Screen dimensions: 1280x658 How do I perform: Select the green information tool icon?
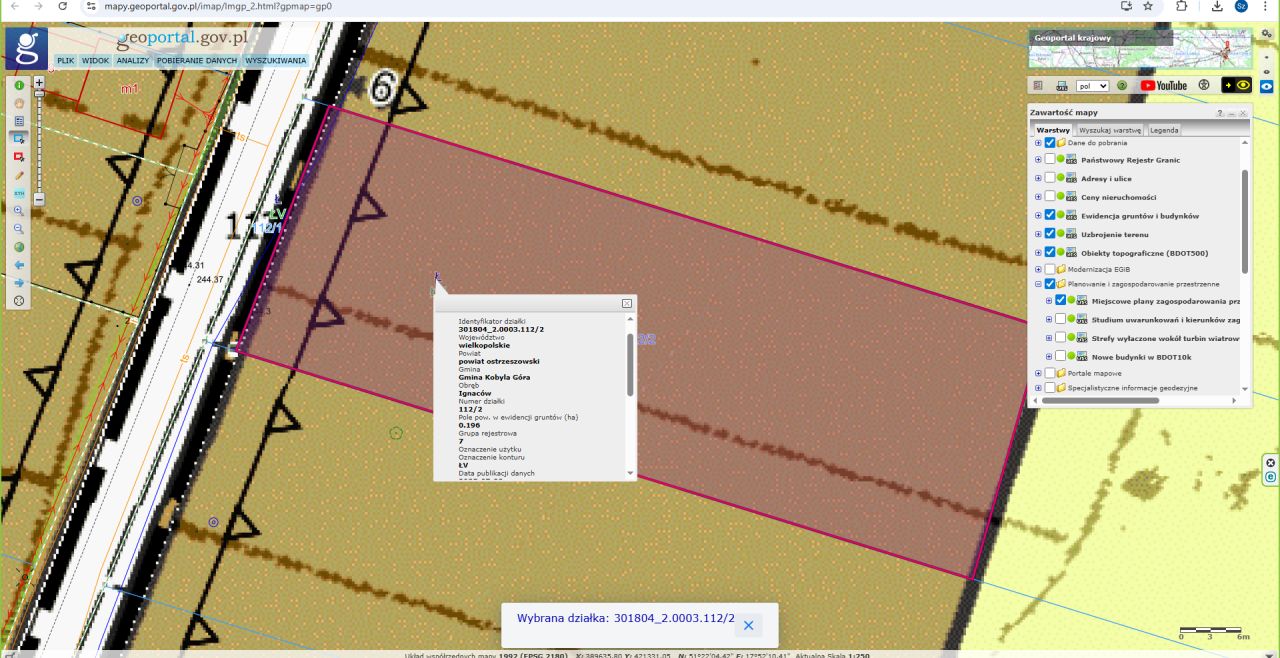pyautogui.click(x=19, y=85)
